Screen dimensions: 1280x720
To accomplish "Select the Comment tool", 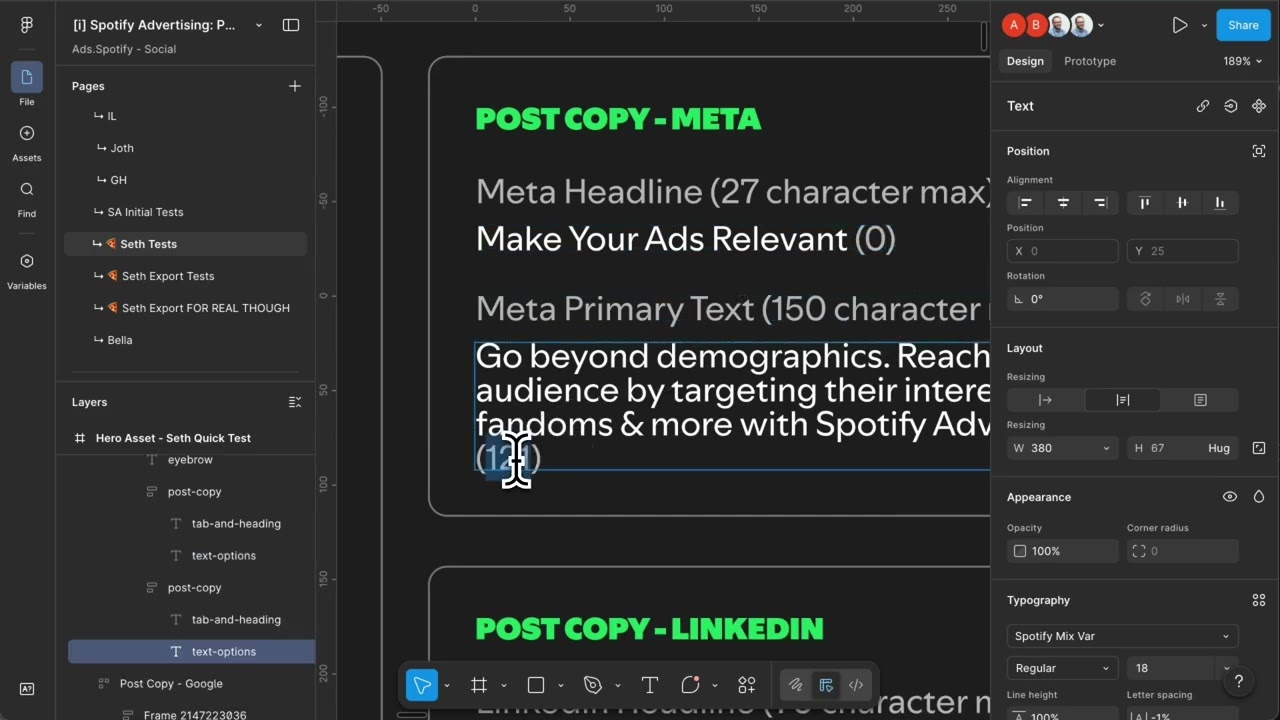I will (x=690, y=685).
